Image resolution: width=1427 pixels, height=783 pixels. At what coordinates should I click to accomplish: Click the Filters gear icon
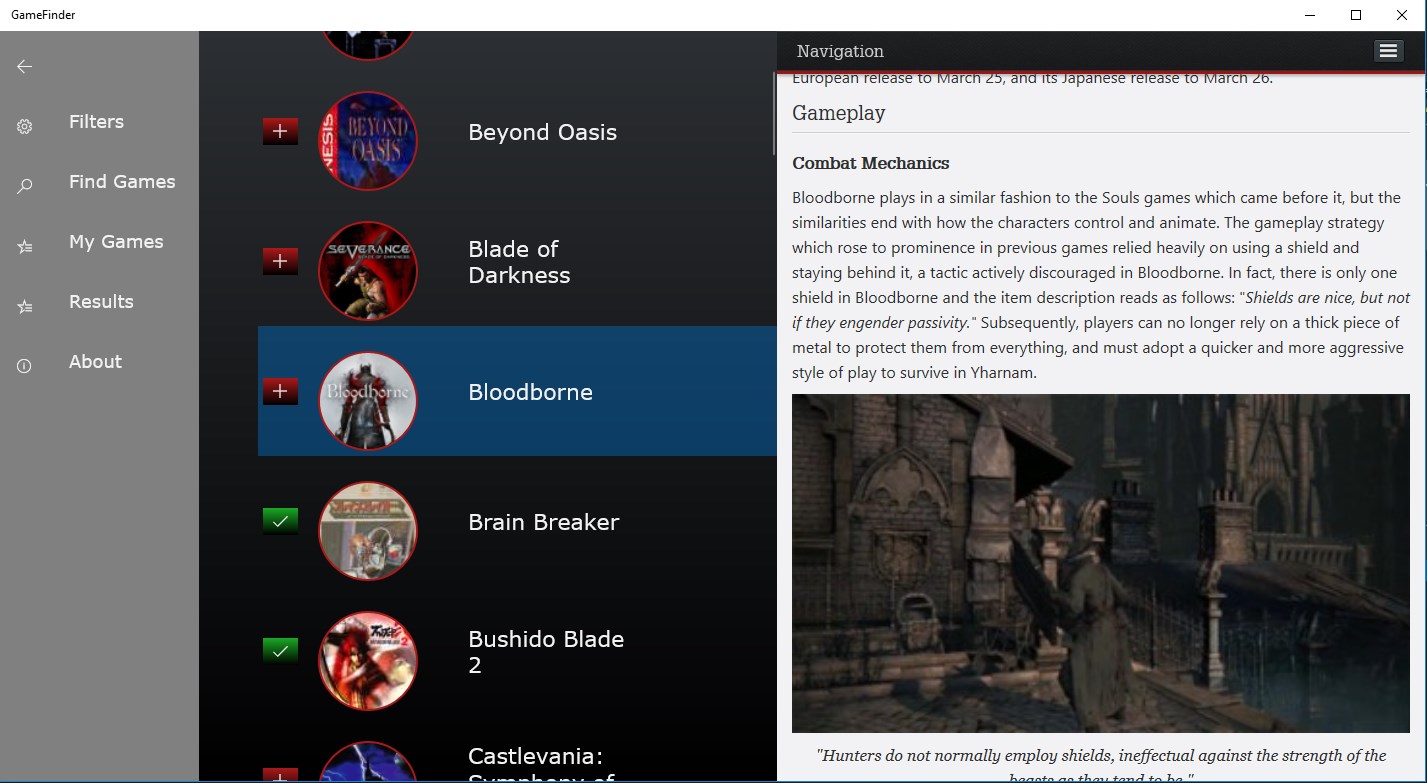click(25, 126)
